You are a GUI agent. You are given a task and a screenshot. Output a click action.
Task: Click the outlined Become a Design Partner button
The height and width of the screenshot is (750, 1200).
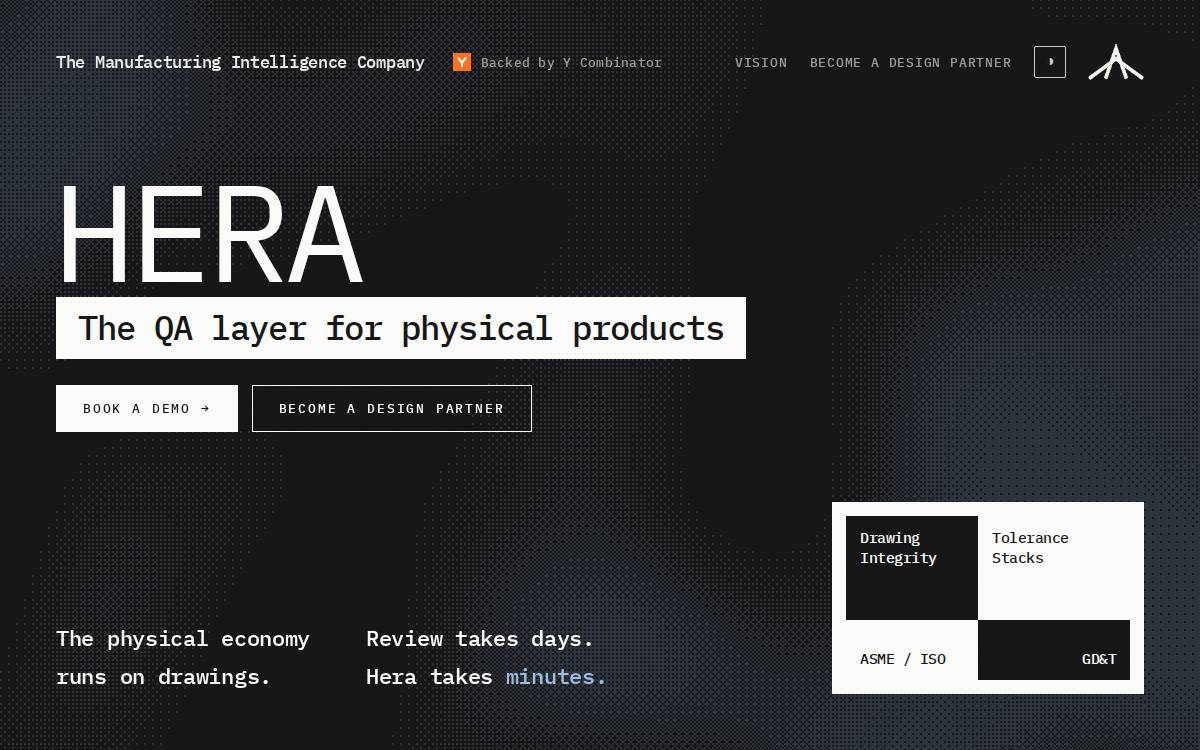coord(392,408)
